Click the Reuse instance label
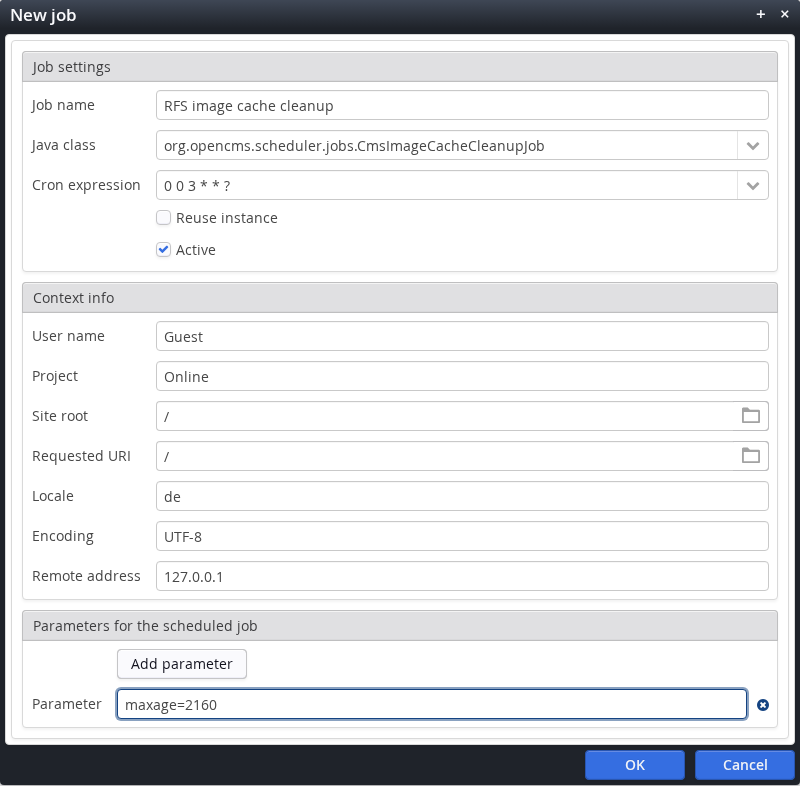Image resolution: width=800 pixels, height=786 pixels. [227, 218]
